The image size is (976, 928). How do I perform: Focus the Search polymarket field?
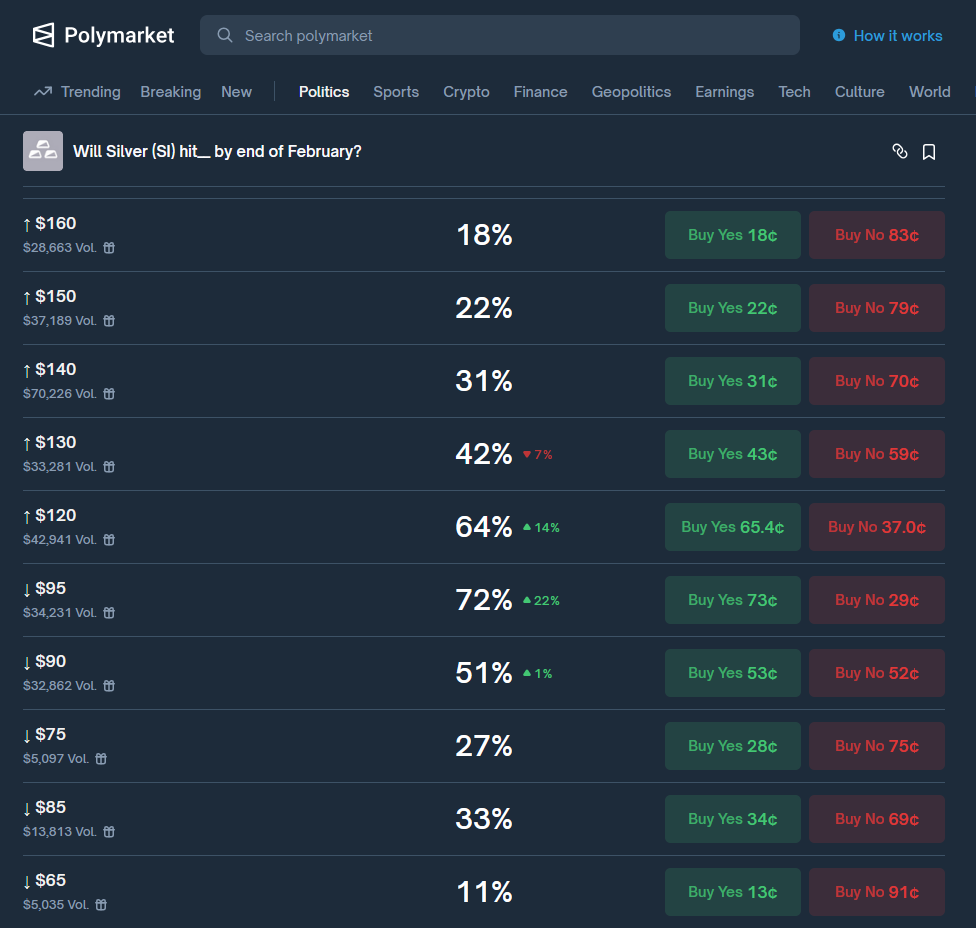tap(500, 35)
